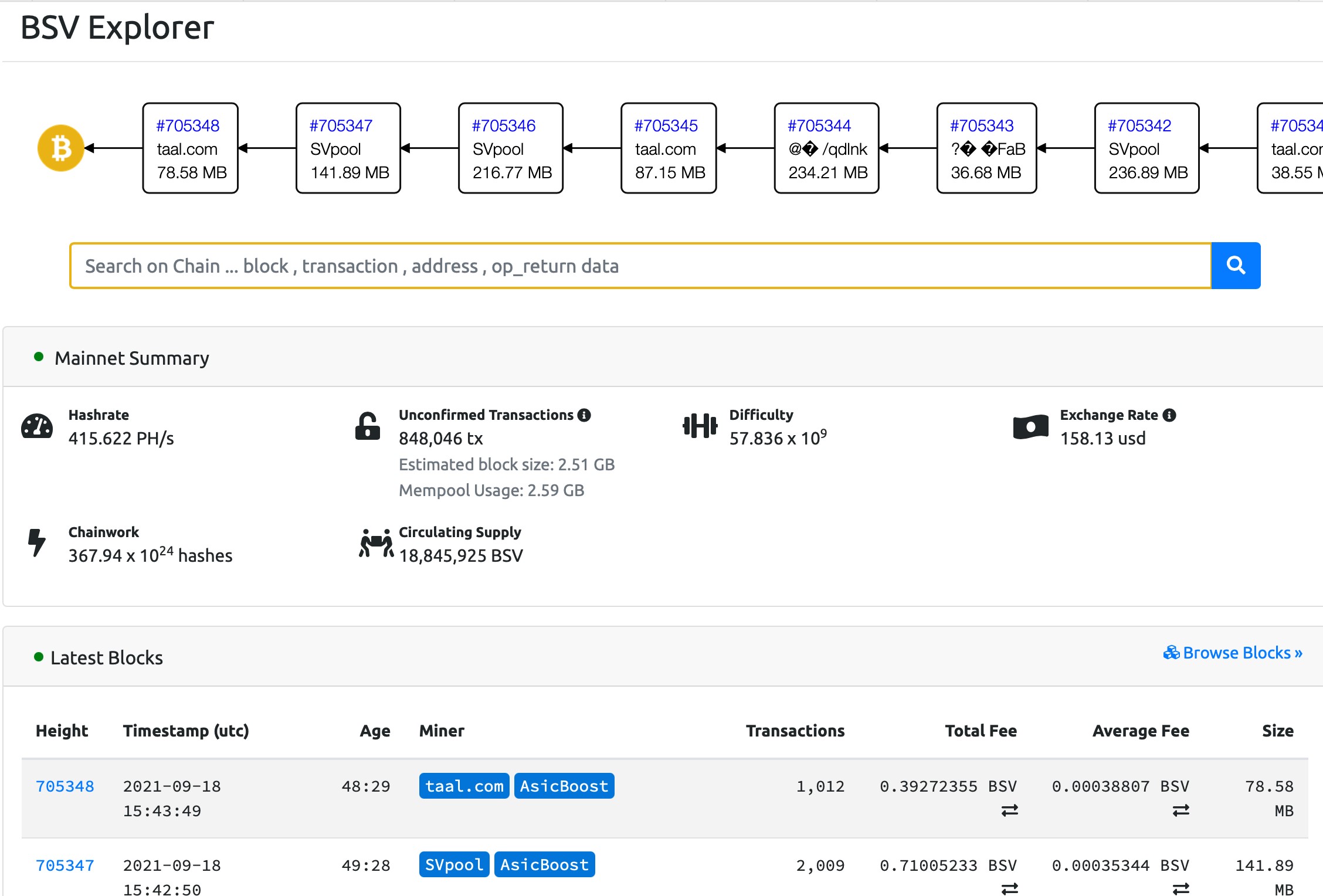Click the Exchange Rate money bill icon
1323x896 pixels.
click(1030, 427)
